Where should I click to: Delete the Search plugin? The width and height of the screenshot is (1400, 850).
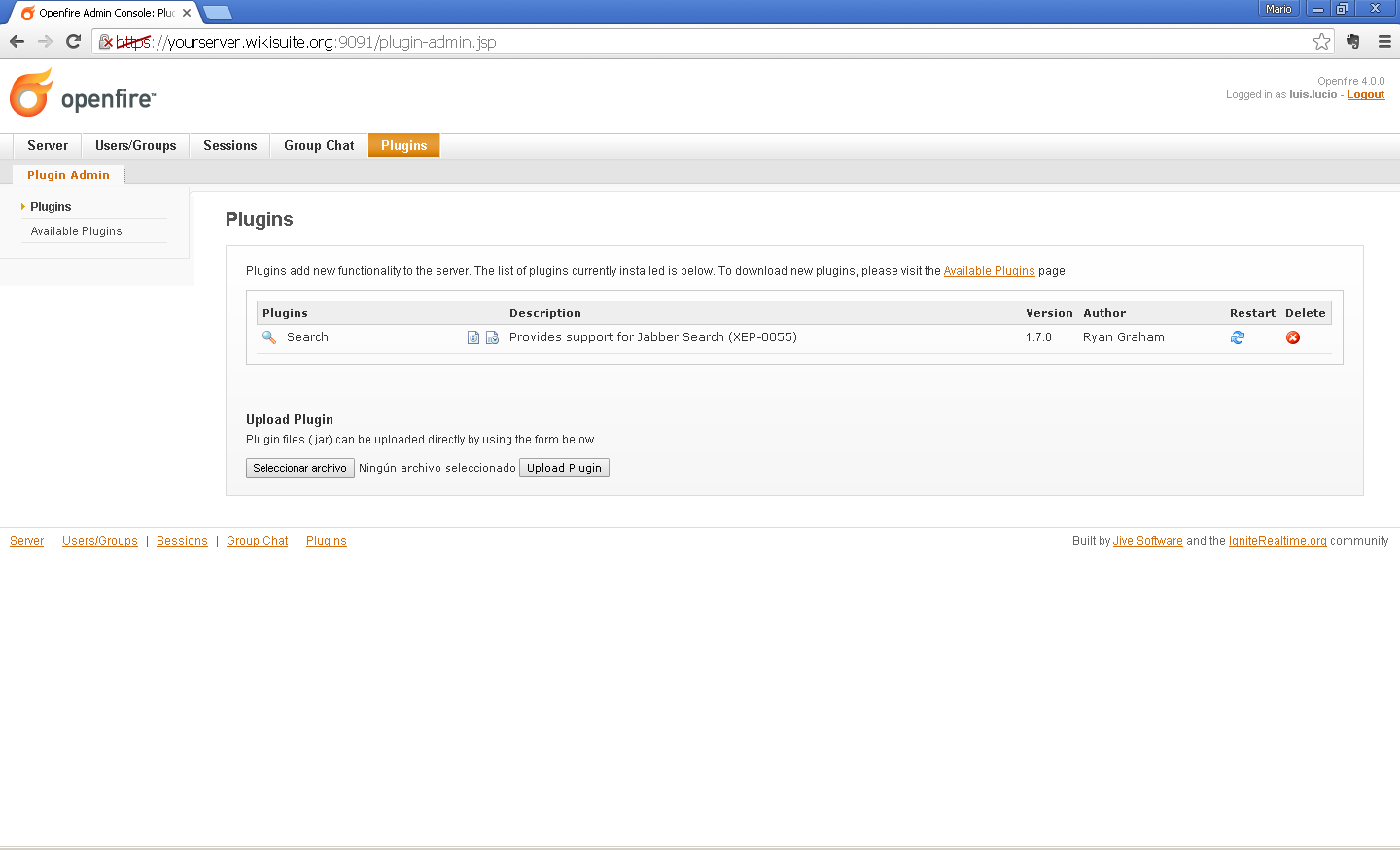[x=1293, y=337]
